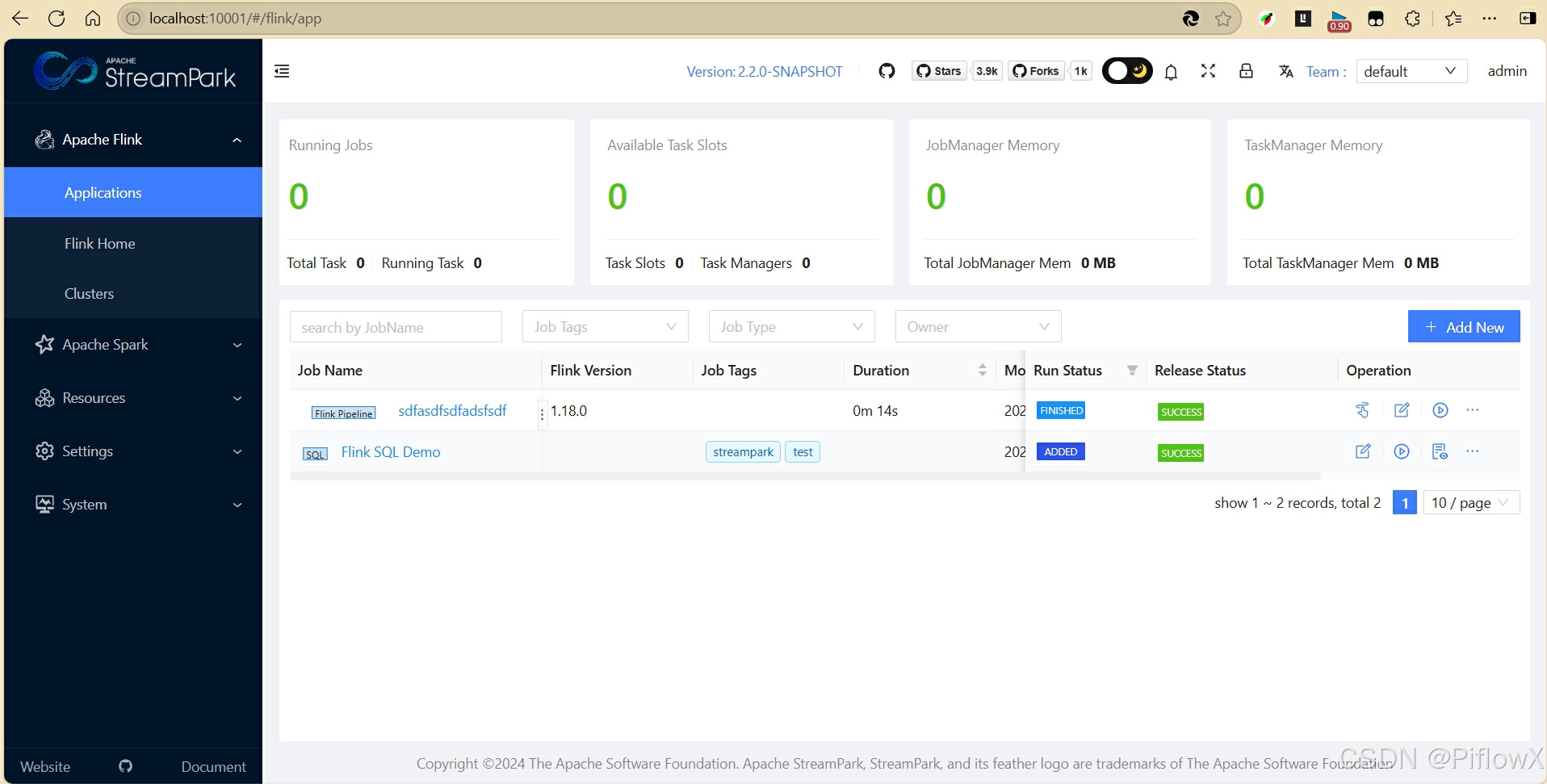
Task: Click the Add New button
Action: click(1464, 326)
